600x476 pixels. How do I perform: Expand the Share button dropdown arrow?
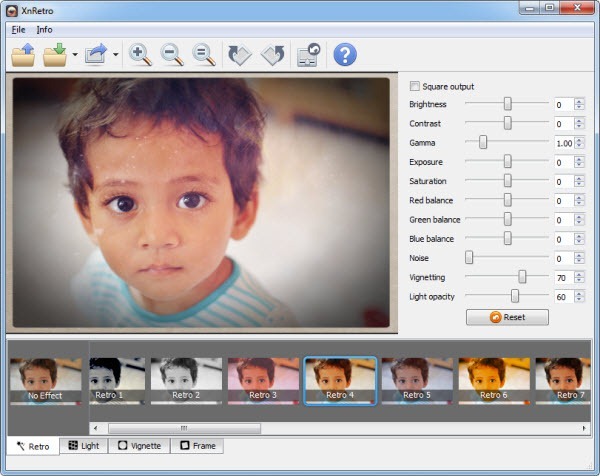[x=116, y=56]
